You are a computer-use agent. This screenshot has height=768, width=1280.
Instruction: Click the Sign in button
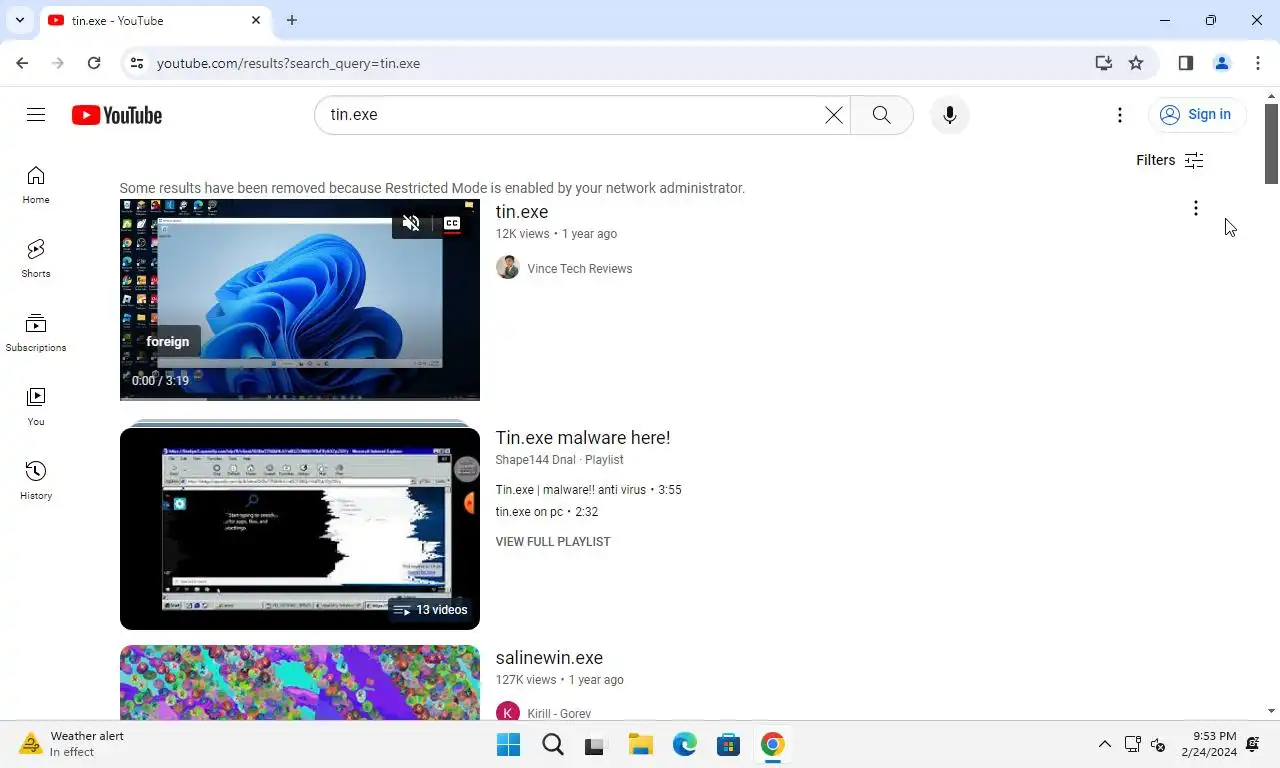tap(1196, 115)
